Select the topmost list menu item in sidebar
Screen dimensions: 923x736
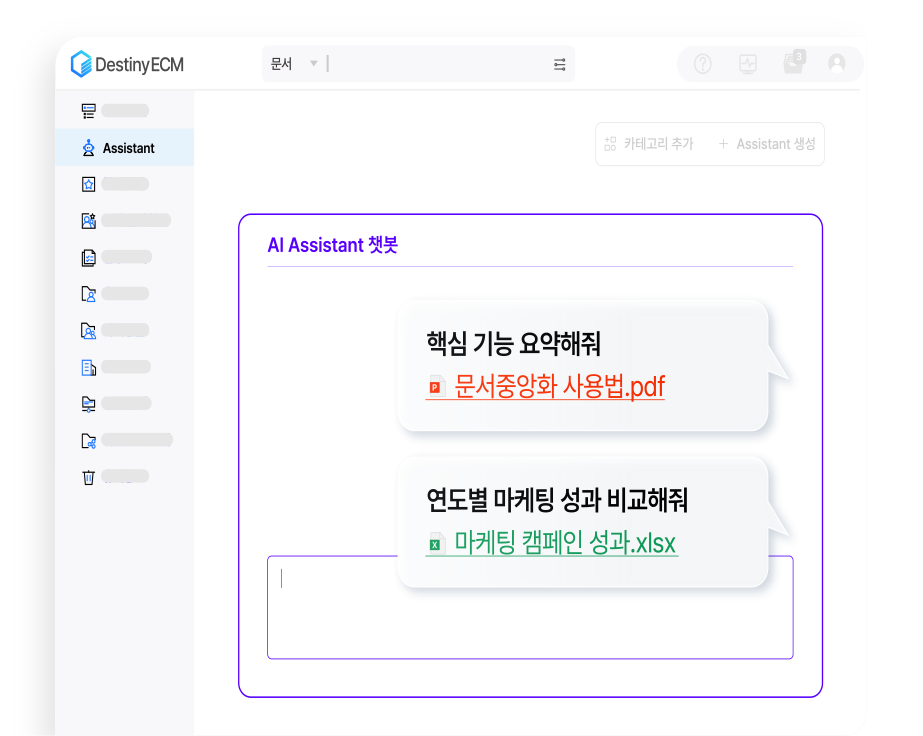[x=88, y=108]
